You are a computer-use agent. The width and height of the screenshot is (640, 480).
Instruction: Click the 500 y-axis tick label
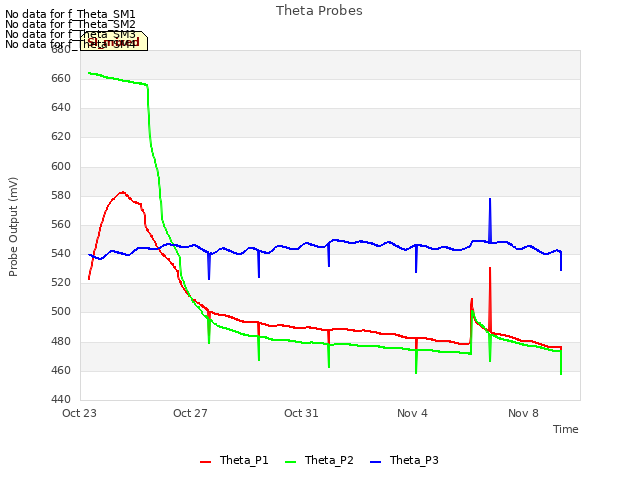coord(61,311)
